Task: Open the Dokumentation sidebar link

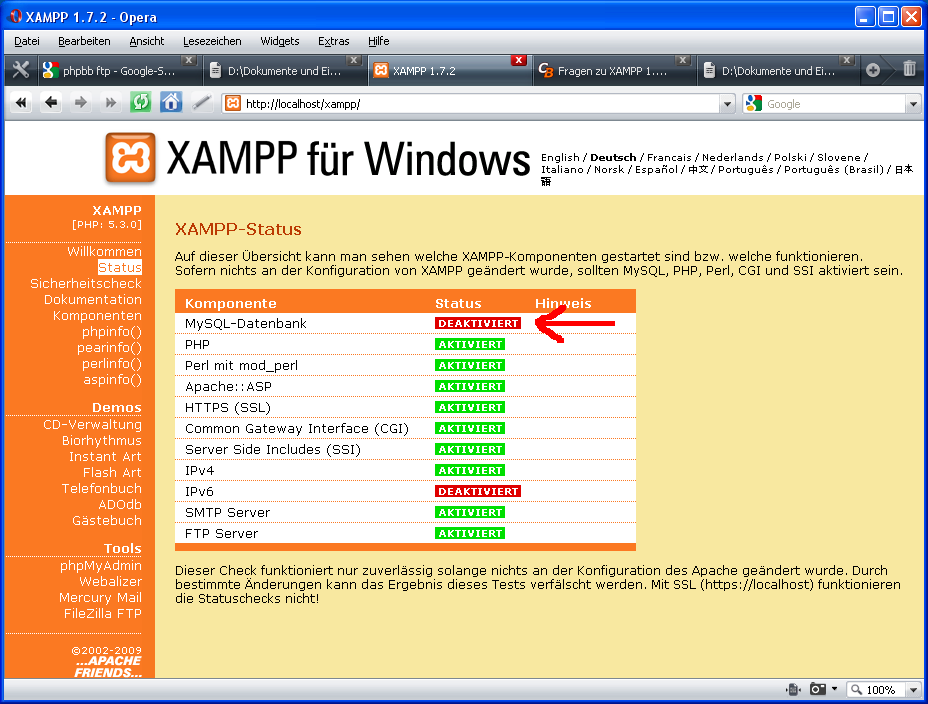Action: (93, 299)
